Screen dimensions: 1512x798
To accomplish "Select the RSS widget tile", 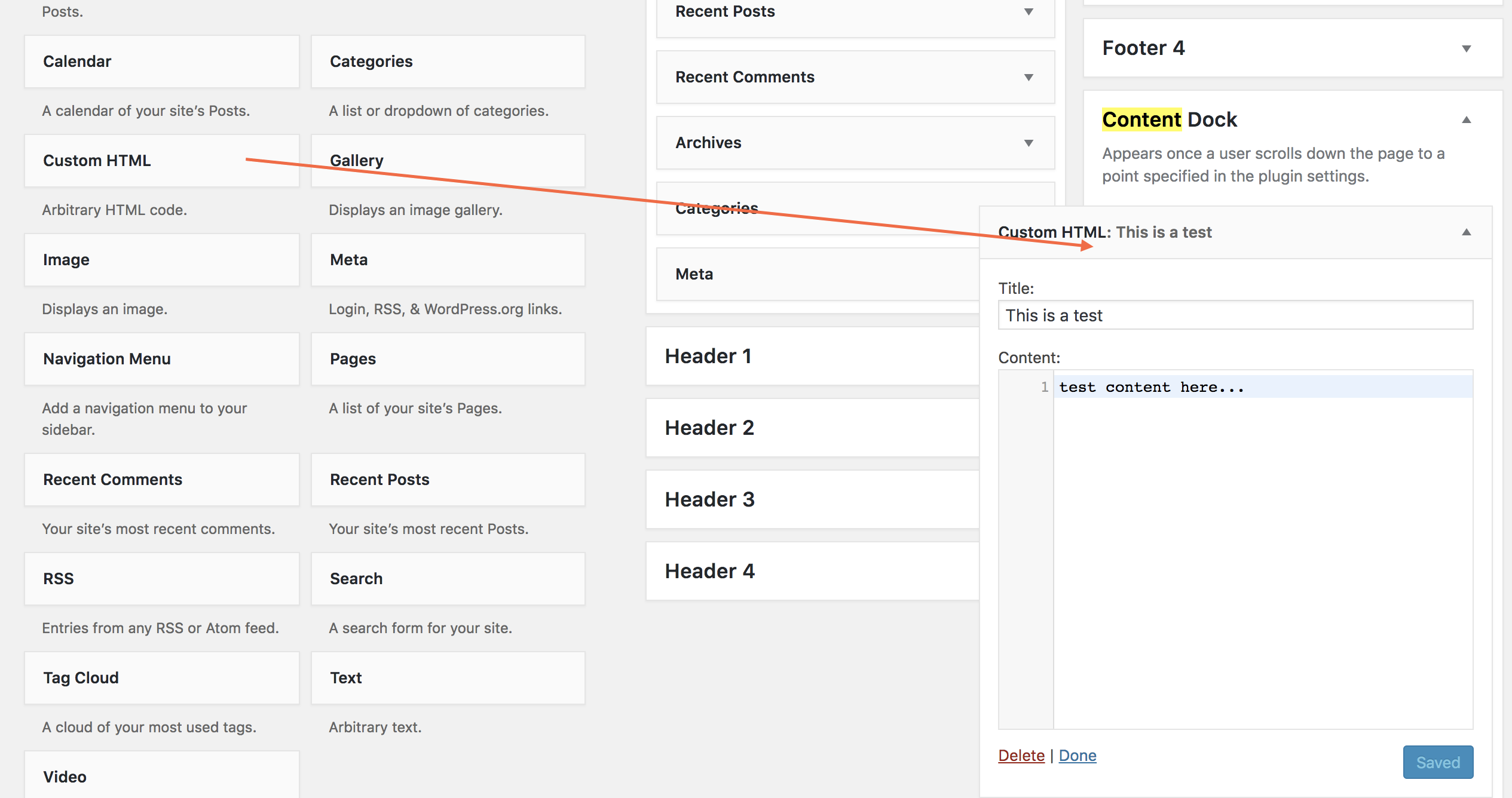I will [x=161, y=578].
